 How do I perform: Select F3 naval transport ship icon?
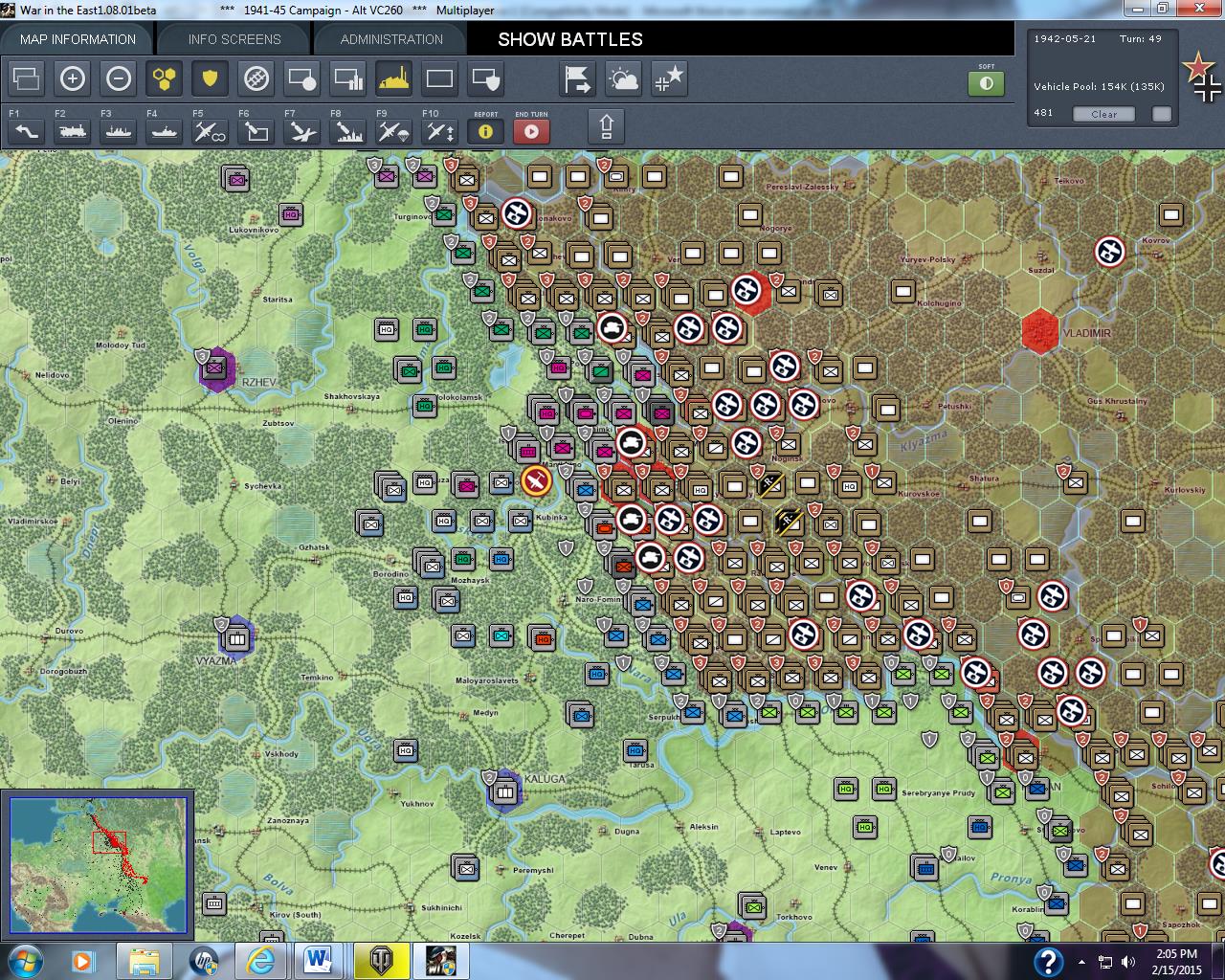[x=119, y=131]
